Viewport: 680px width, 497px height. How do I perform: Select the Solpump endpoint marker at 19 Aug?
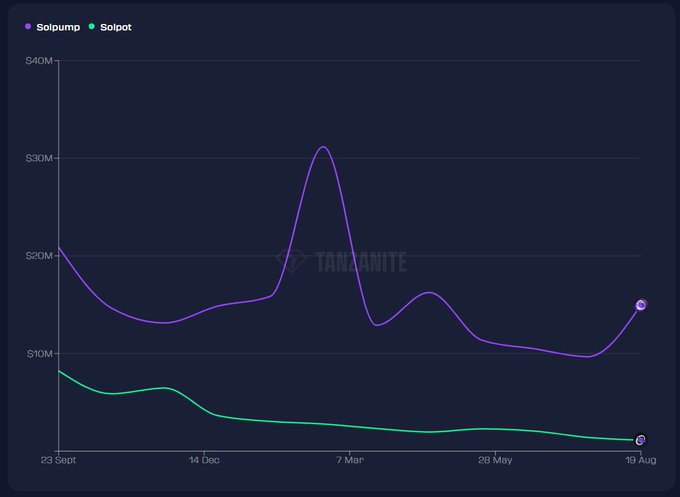[x=641, y=305]
